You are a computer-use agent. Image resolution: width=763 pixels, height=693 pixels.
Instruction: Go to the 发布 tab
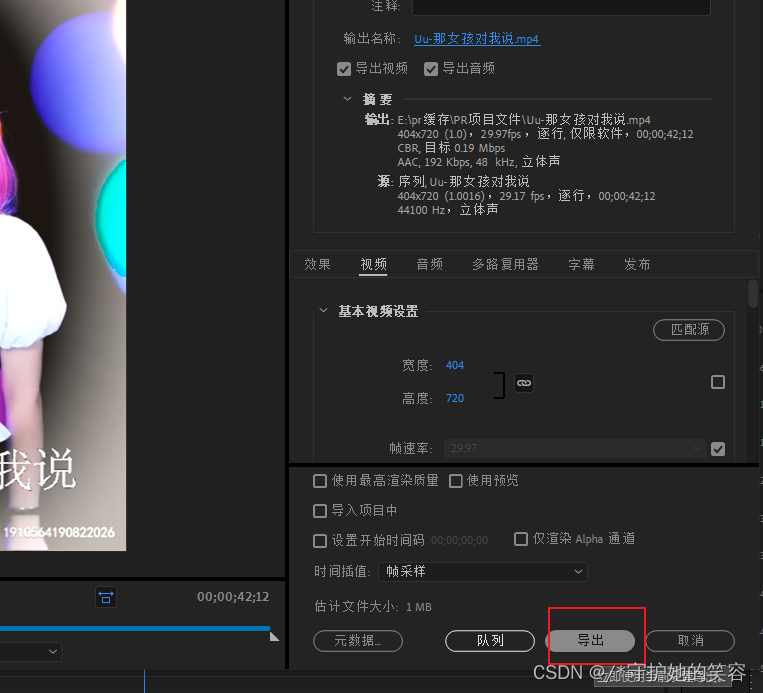click(x=637, y=264)
